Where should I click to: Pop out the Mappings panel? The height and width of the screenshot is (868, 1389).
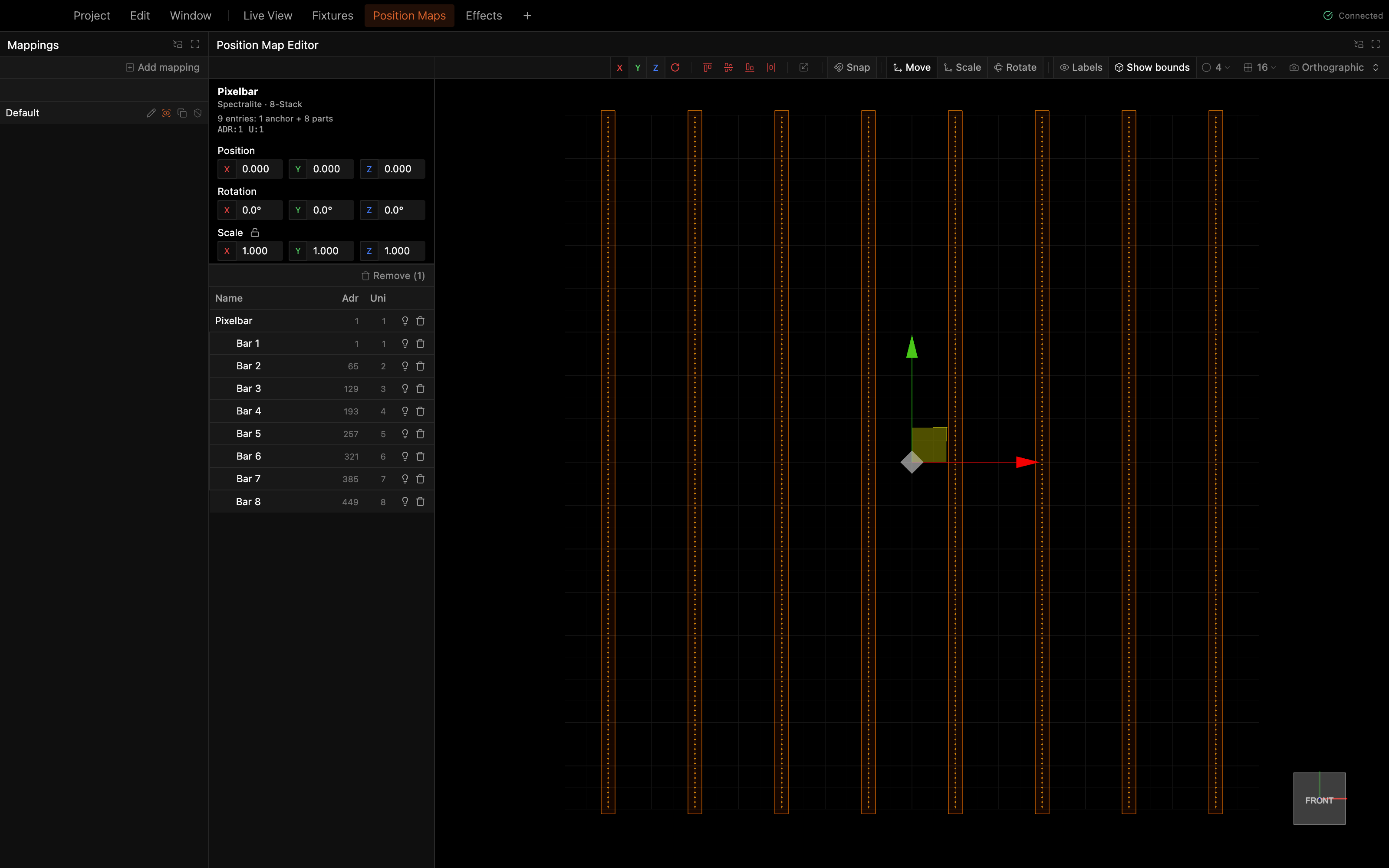pos(178,44)
